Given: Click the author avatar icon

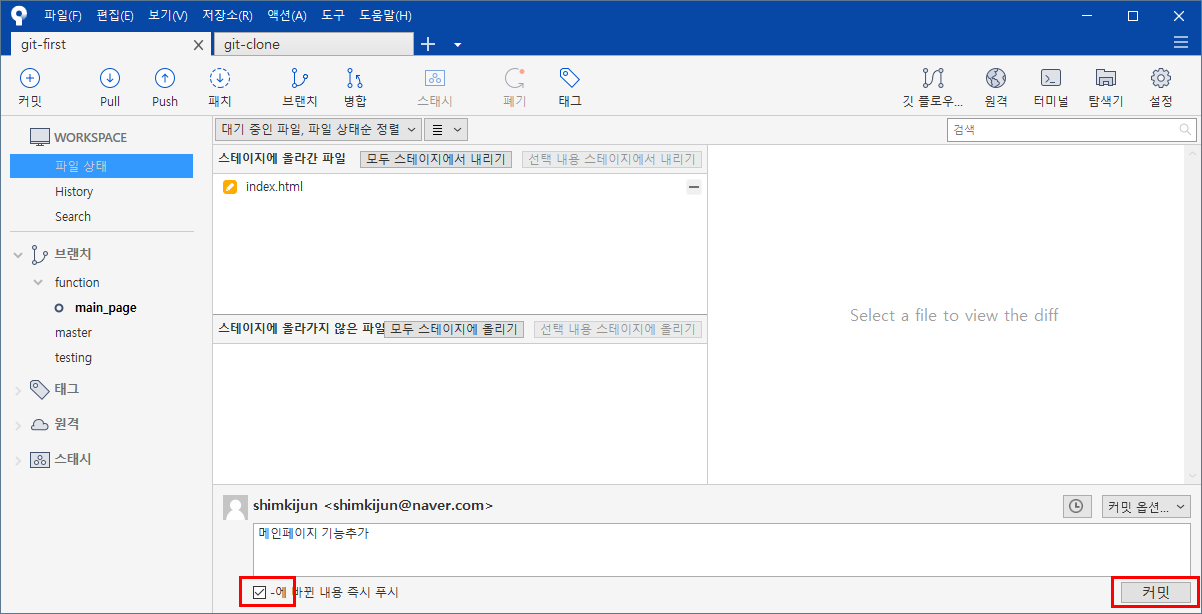Looking at the screenshot, I should click(235, 508).
